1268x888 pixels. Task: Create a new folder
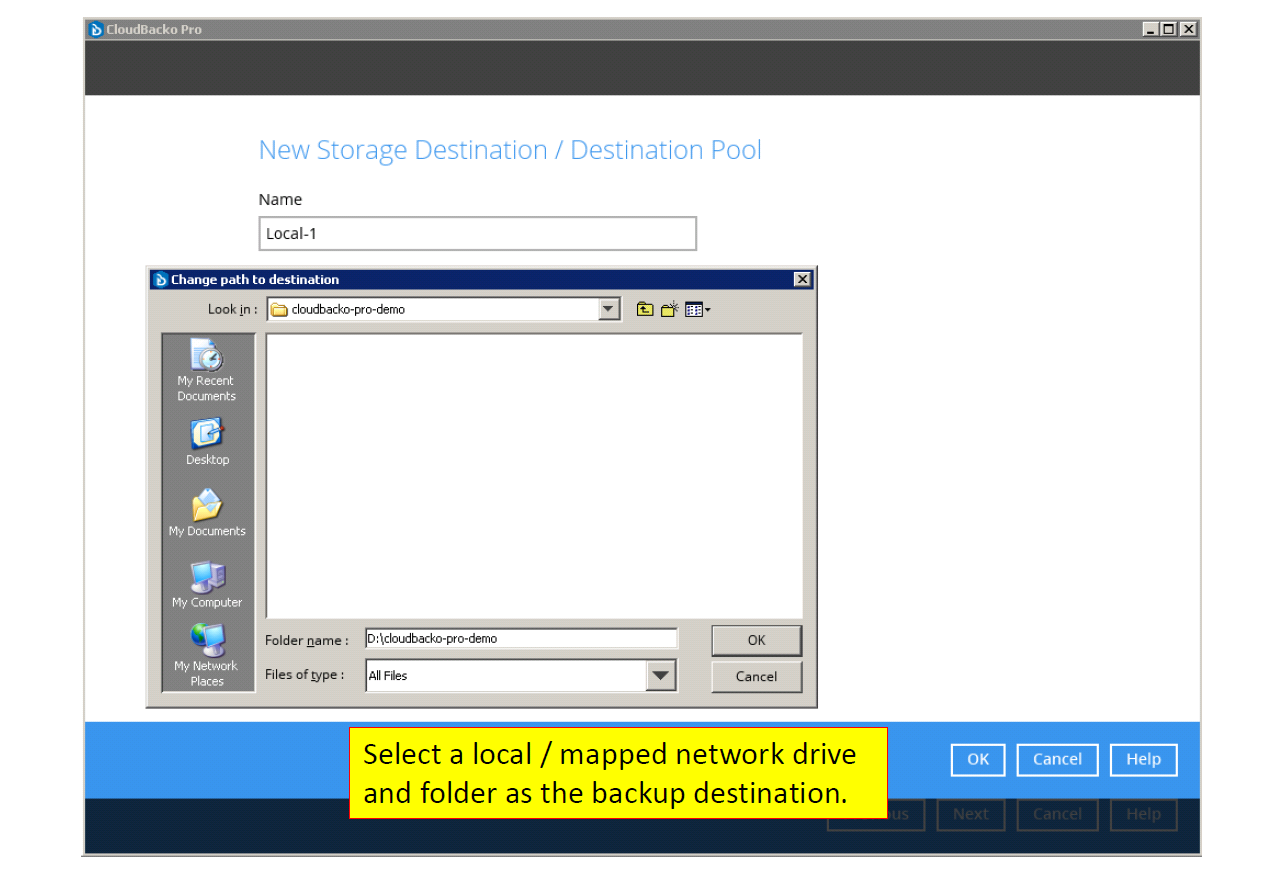point(669,309)
